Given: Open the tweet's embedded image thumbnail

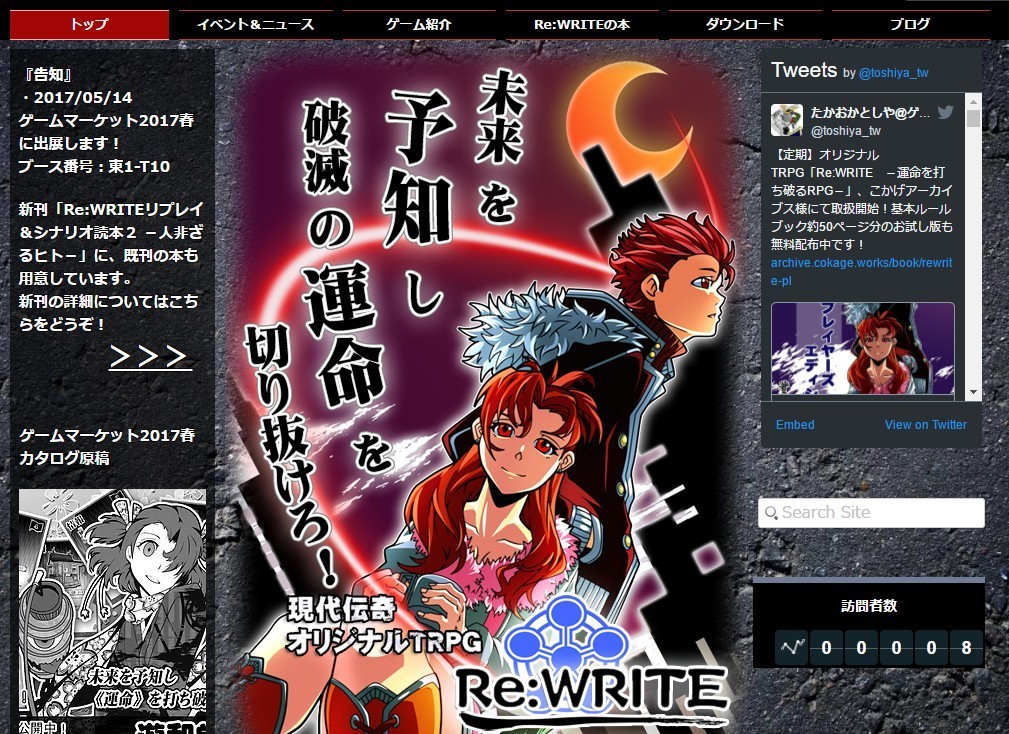Looking at the screenshot, I should [x=862, y=349].
